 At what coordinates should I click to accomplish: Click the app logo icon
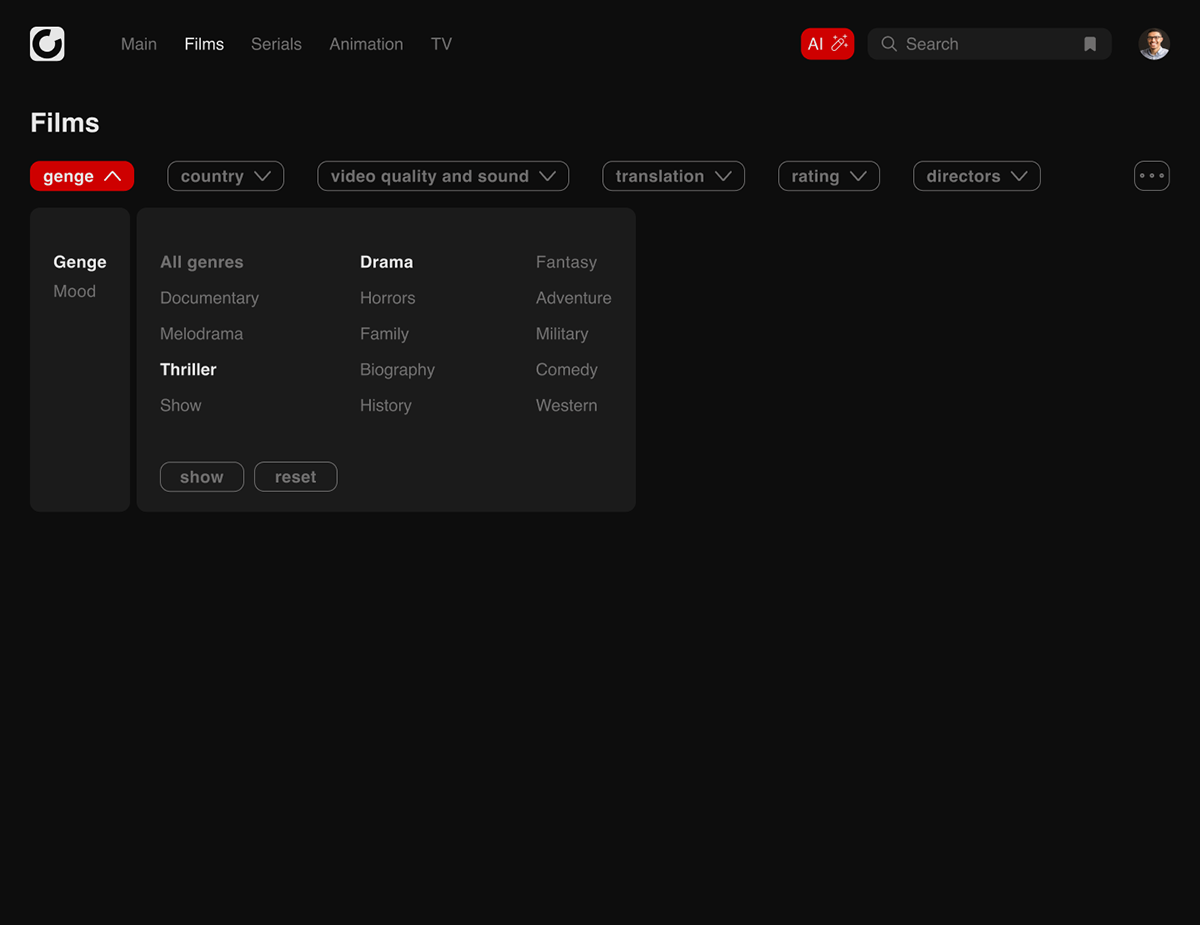(47, 44)
